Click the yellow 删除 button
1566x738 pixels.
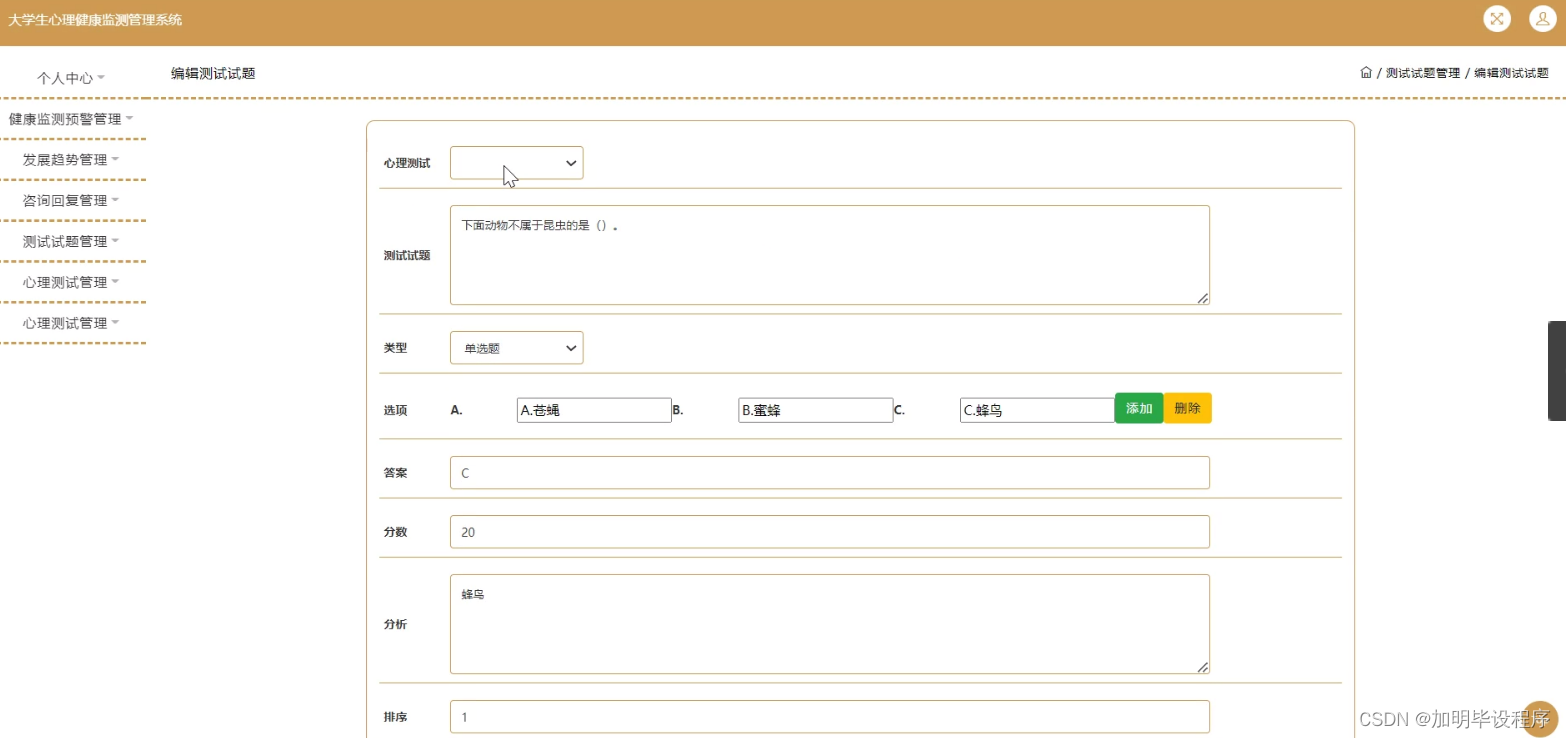[1186, 408]
